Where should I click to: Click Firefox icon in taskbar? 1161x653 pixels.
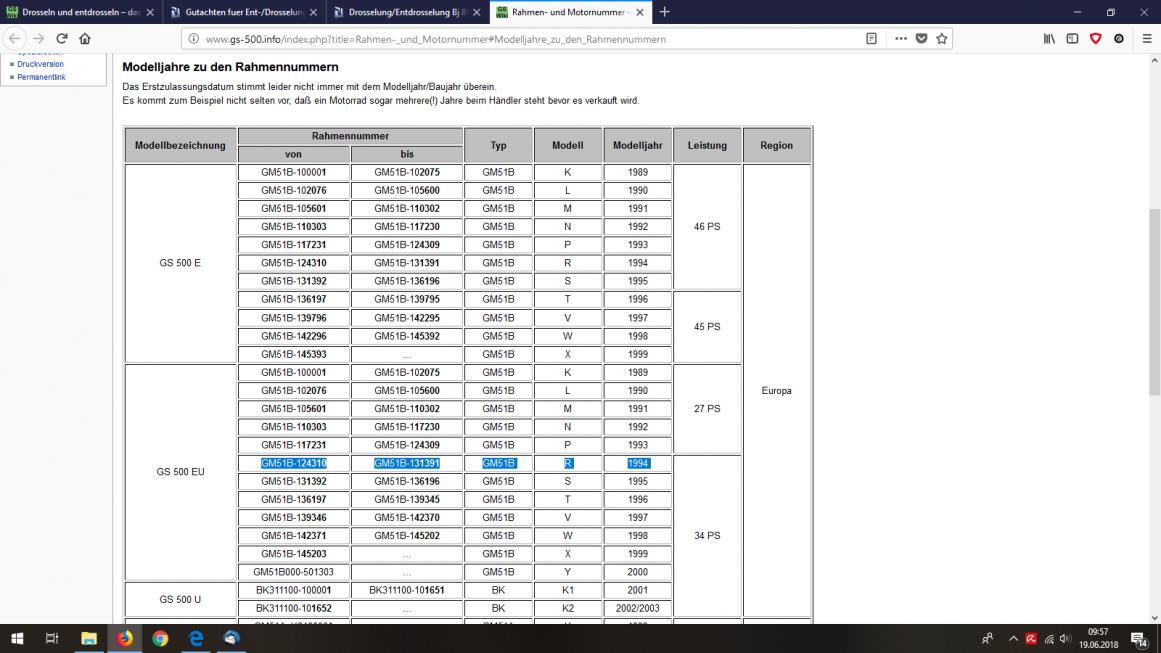click(x=124, y=638)
